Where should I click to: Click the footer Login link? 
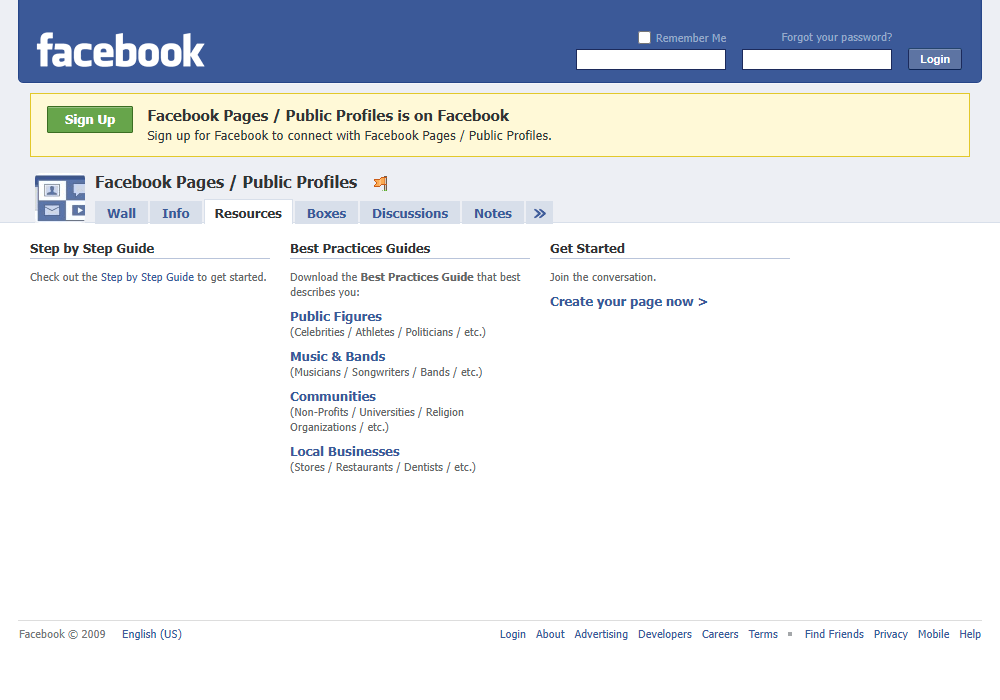pos(513,634)
